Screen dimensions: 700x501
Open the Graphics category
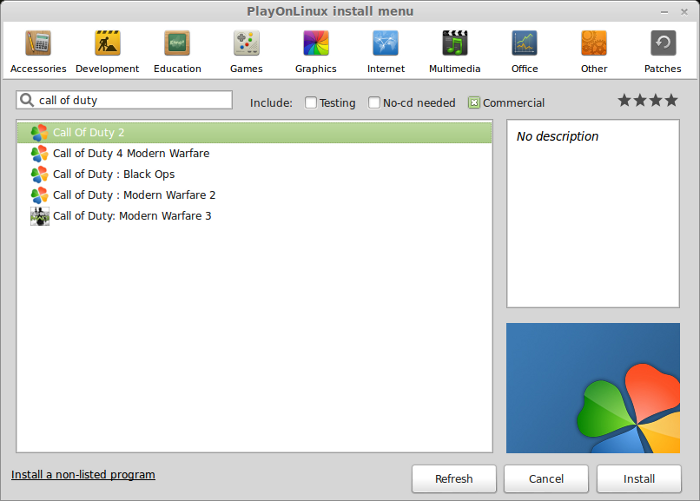coord(316,51)
